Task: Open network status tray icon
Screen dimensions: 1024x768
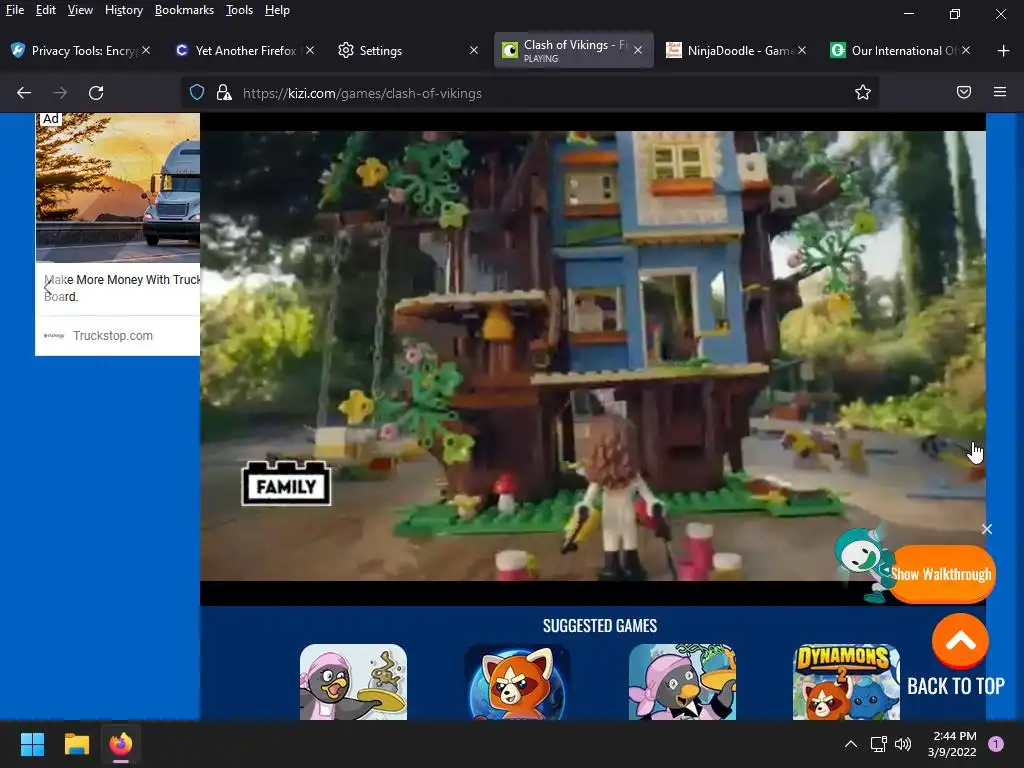Action: coord(878,744)
